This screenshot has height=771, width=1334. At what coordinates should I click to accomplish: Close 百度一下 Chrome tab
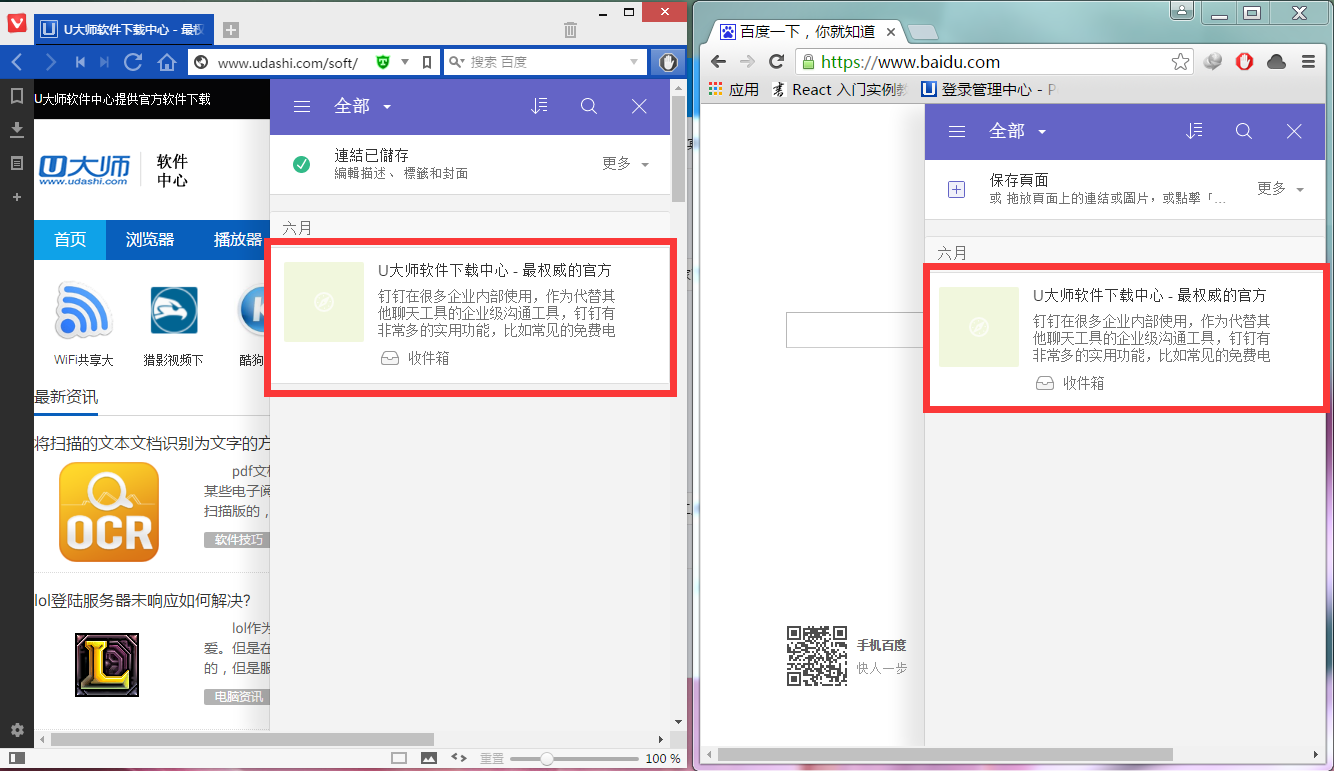coord(890,32)
